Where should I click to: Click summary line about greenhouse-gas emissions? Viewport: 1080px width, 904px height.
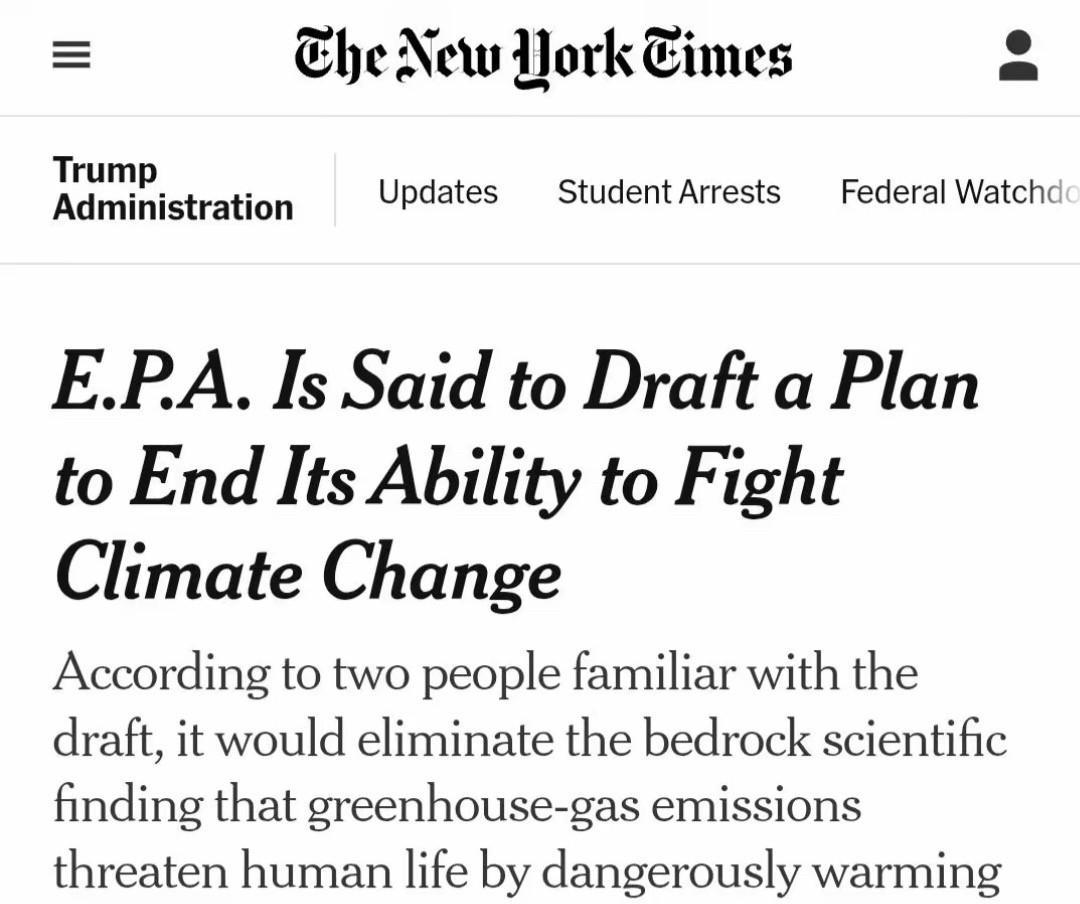tap(456, 805)
